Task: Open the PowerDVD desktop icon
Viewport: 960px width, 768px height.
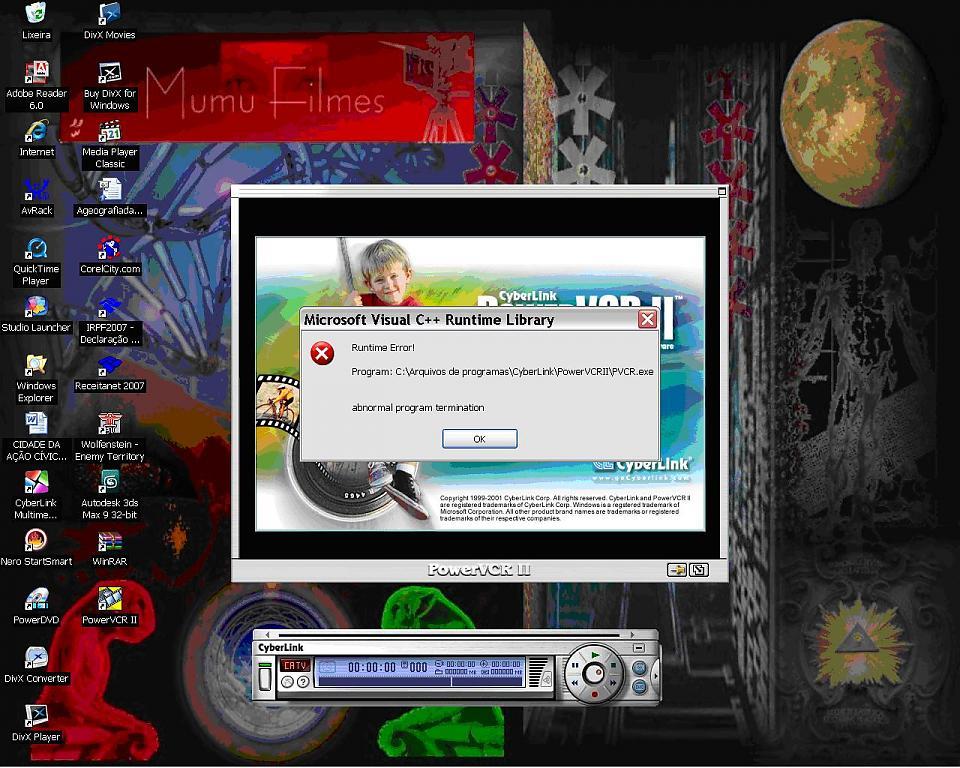Action: click(x=36, y=606)
